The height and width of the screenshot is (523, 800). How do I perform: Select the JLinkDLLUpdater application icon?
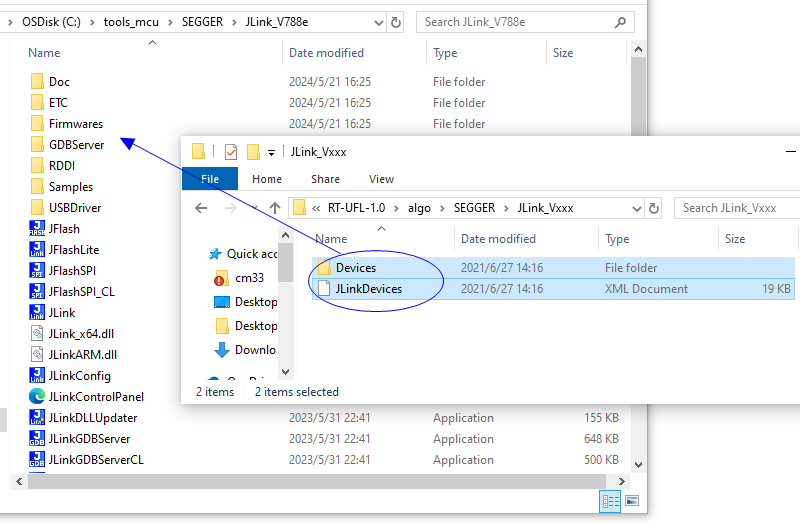(x=37, y=417)
